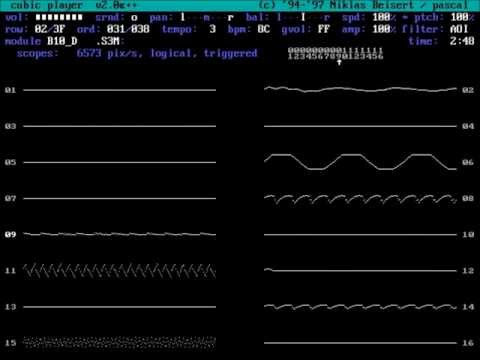Click the ptch 100% pitch value
The width and height of the screenshot is (480, 360).
click(x=463, y=17)
